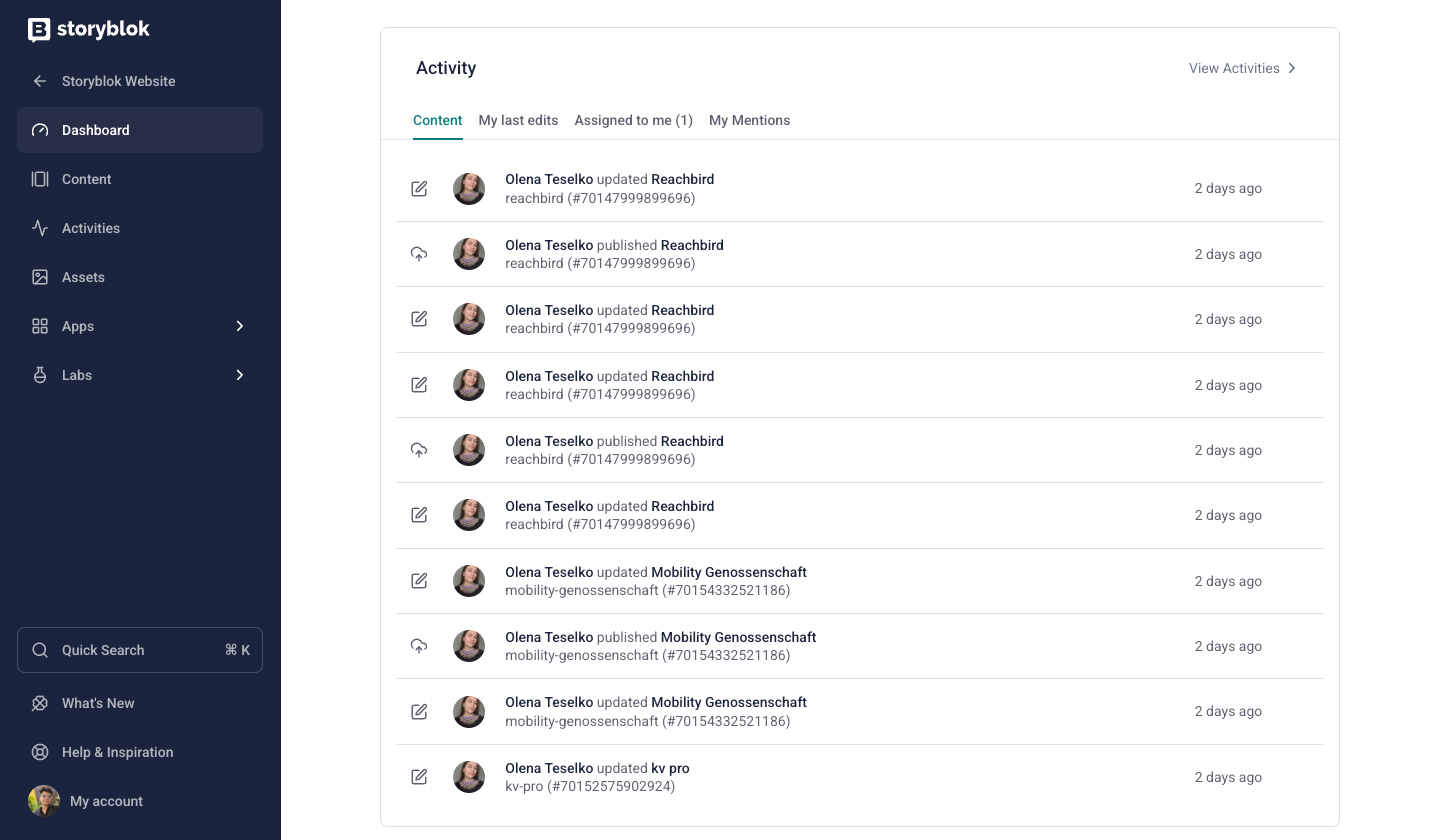Viewport: 1440px width, 840px height.
Task: Switch to My last edits tab
Action: (518, 120)
